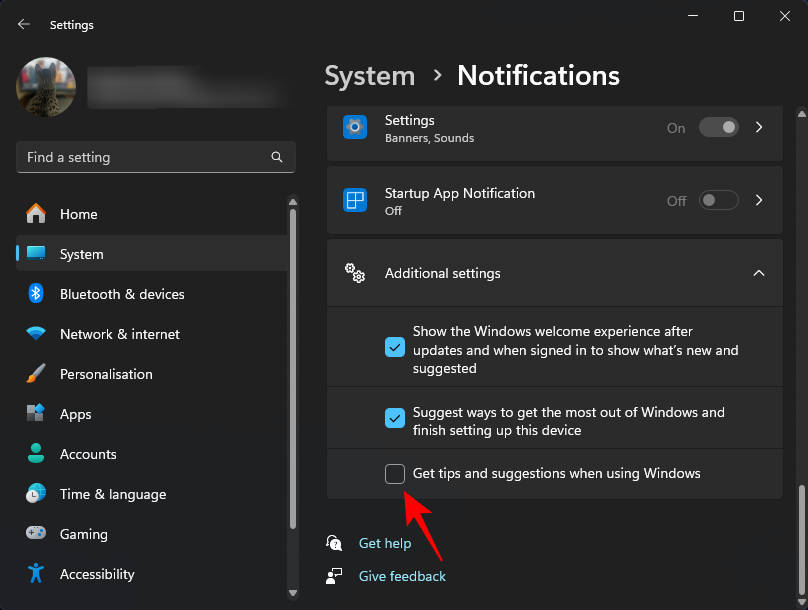Open the user profile picture
808x610 pixels.
(46, 87)
